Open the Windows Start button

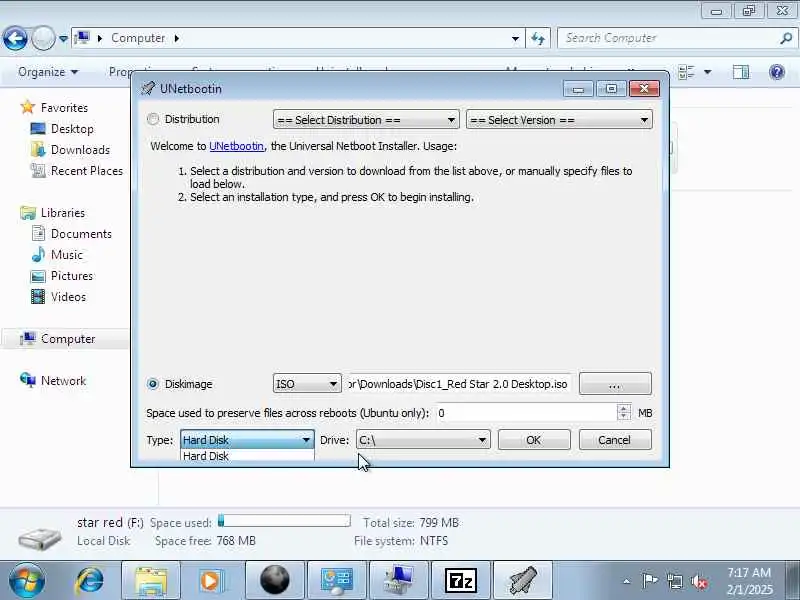click(27, 580)
